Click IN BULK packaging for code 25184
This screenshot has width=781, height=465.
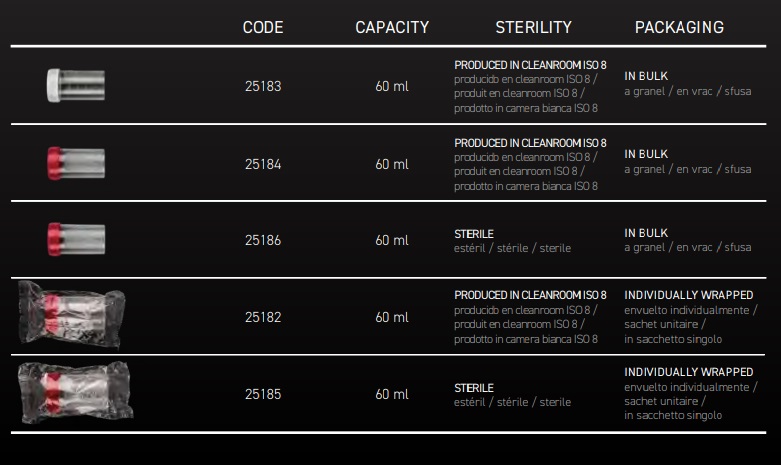coord(646,154)
